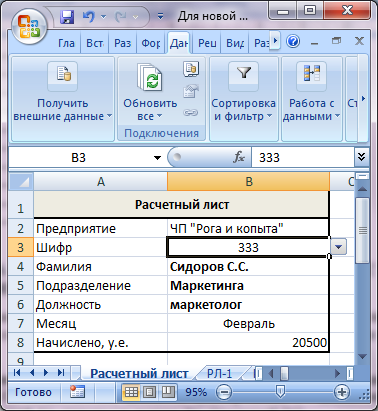Open Получить внешние данные menu

(62, 99)
